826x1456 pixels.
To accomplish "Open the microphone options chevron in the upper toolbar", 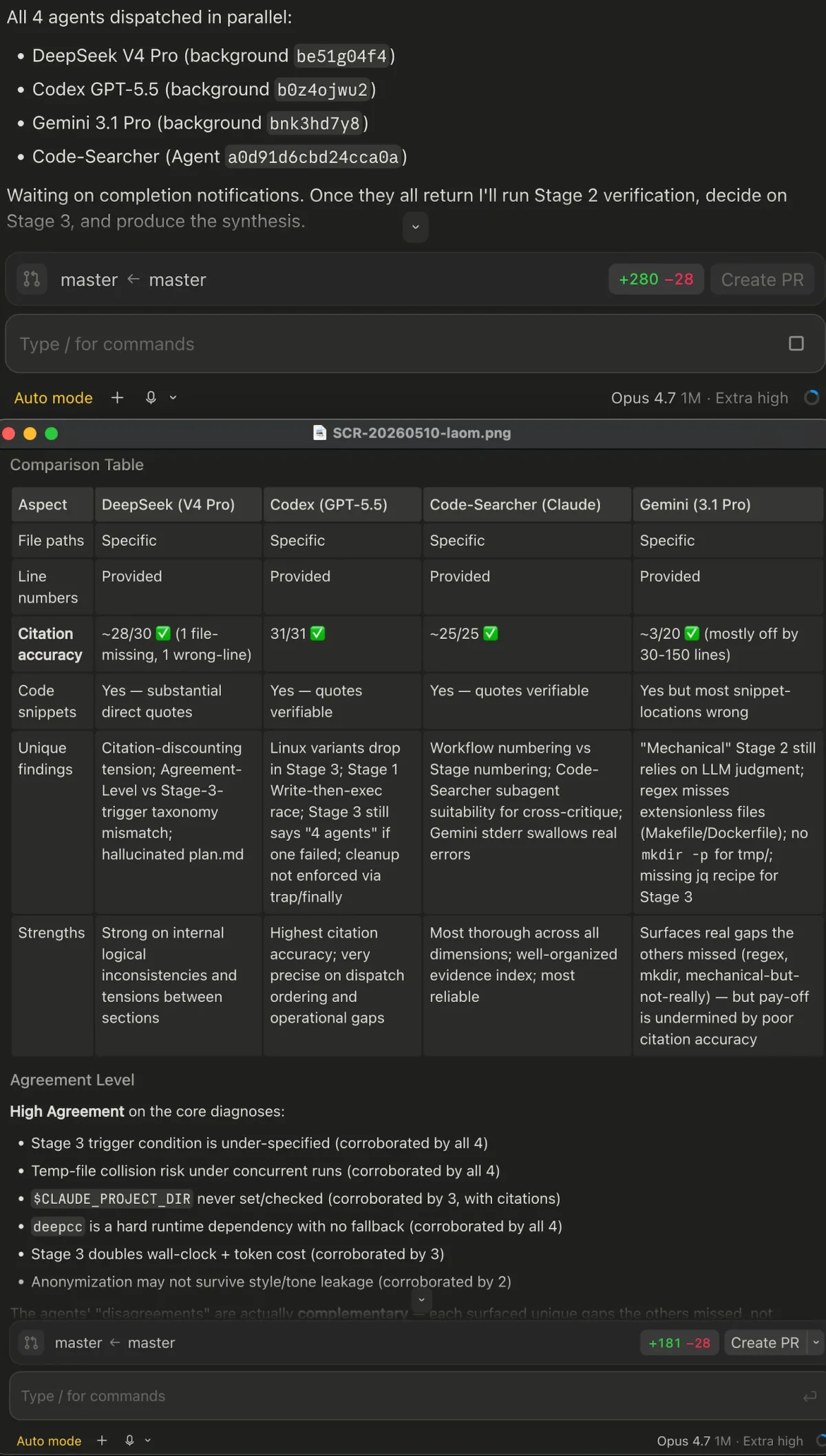I will click(x=173, y=397).
